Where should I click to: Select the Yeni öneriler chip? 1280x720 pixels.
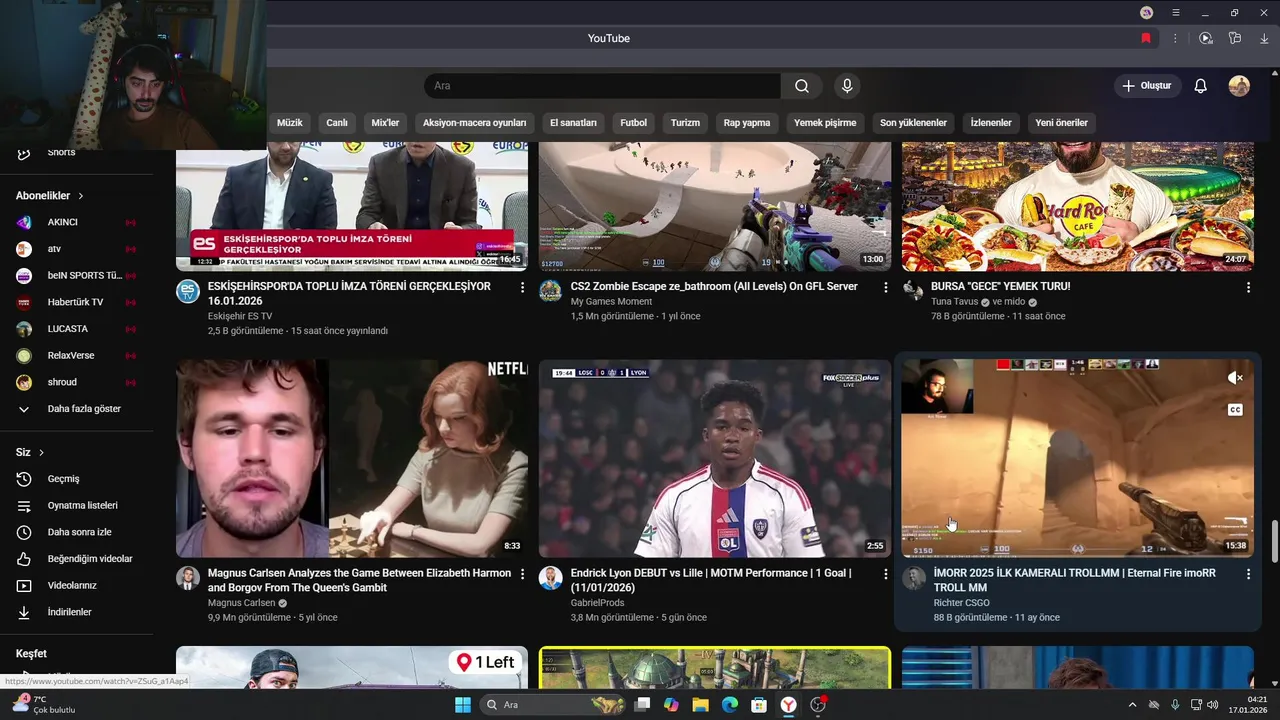1061,123
